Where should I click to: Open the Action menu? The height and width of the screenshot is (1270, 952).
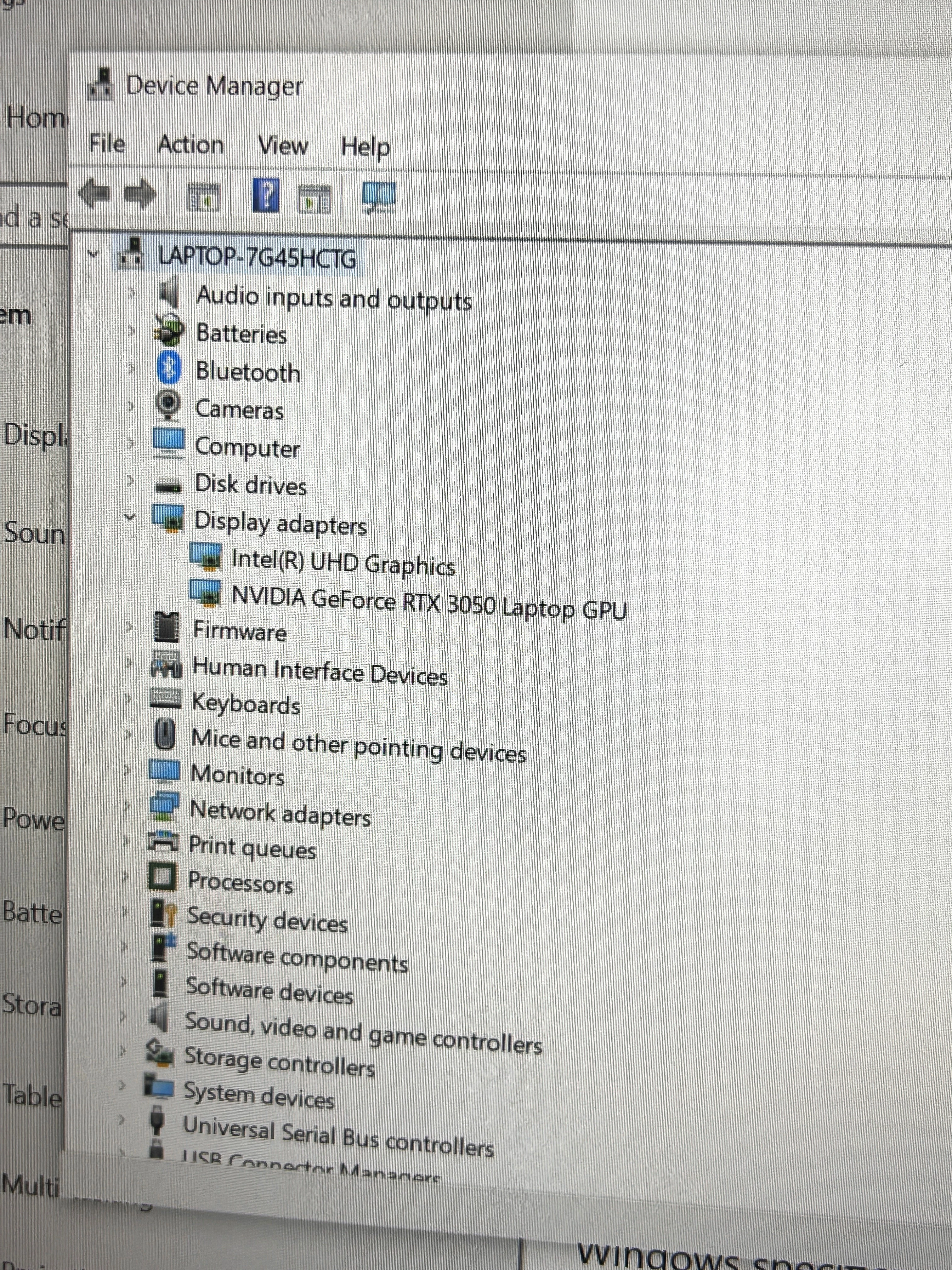click(x=190, y=145)
